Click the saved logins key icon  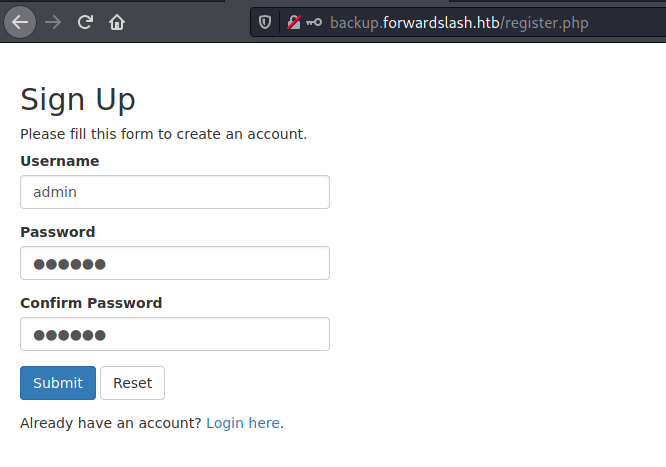point(314,22)
